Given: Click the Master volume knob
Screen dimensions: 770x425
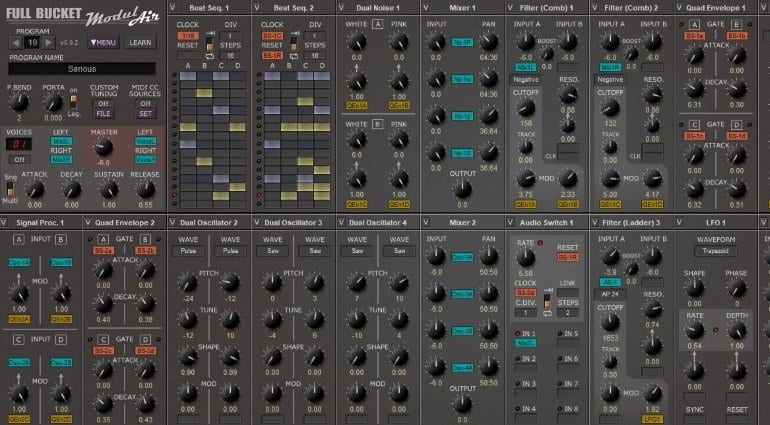Looking at the screenshot, I should pyautogui.click(x=104, y=147).
